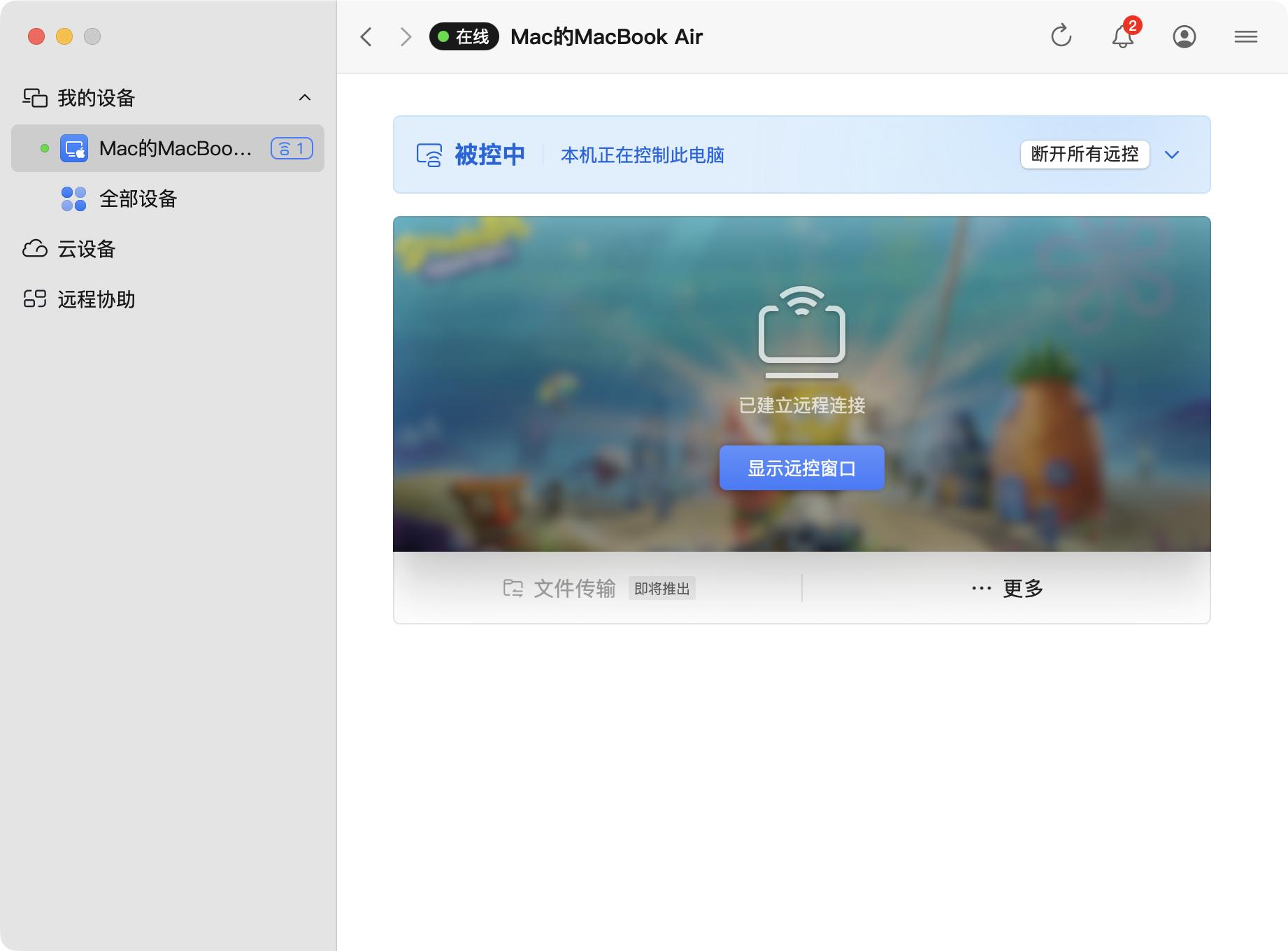Click the 全部设备 four-dot icon
The image size is (1288, 951).
73,199
